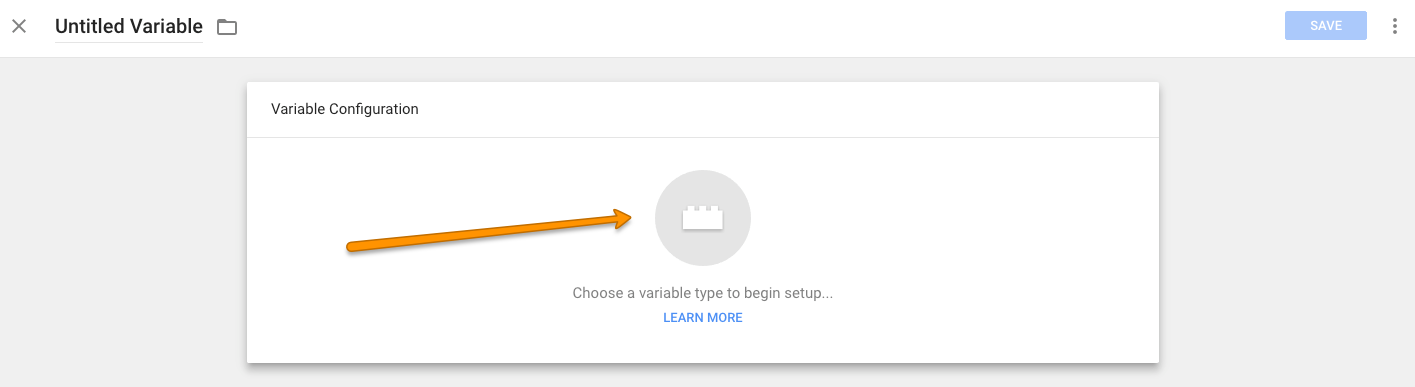Screen dimensions: 1415x387
Task: Click the gray circle to choose variable type
Action: coord(703,218)
